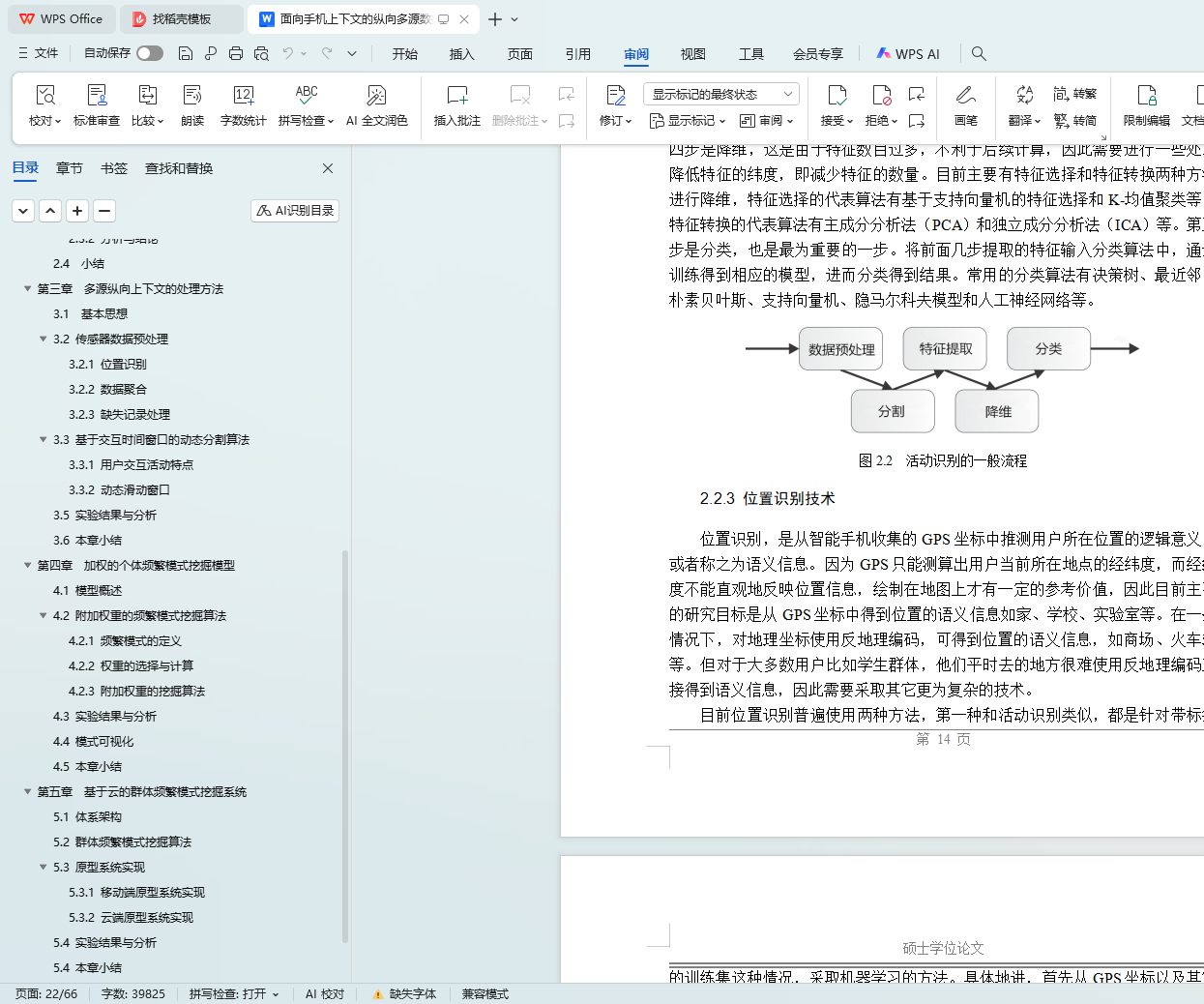Screen dimensions: 1204x1004
Task: Open the search magnifier icon
Action: pyautogui.click(x=979, y=53)
